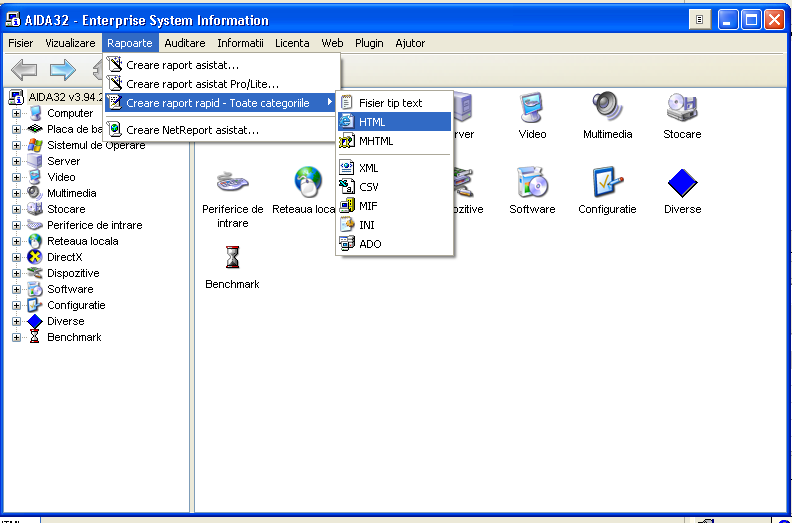This screenshot has height=523, width=792.
Task: Choose Creare NetReport asistat... entry
Action: pos(221,130)
